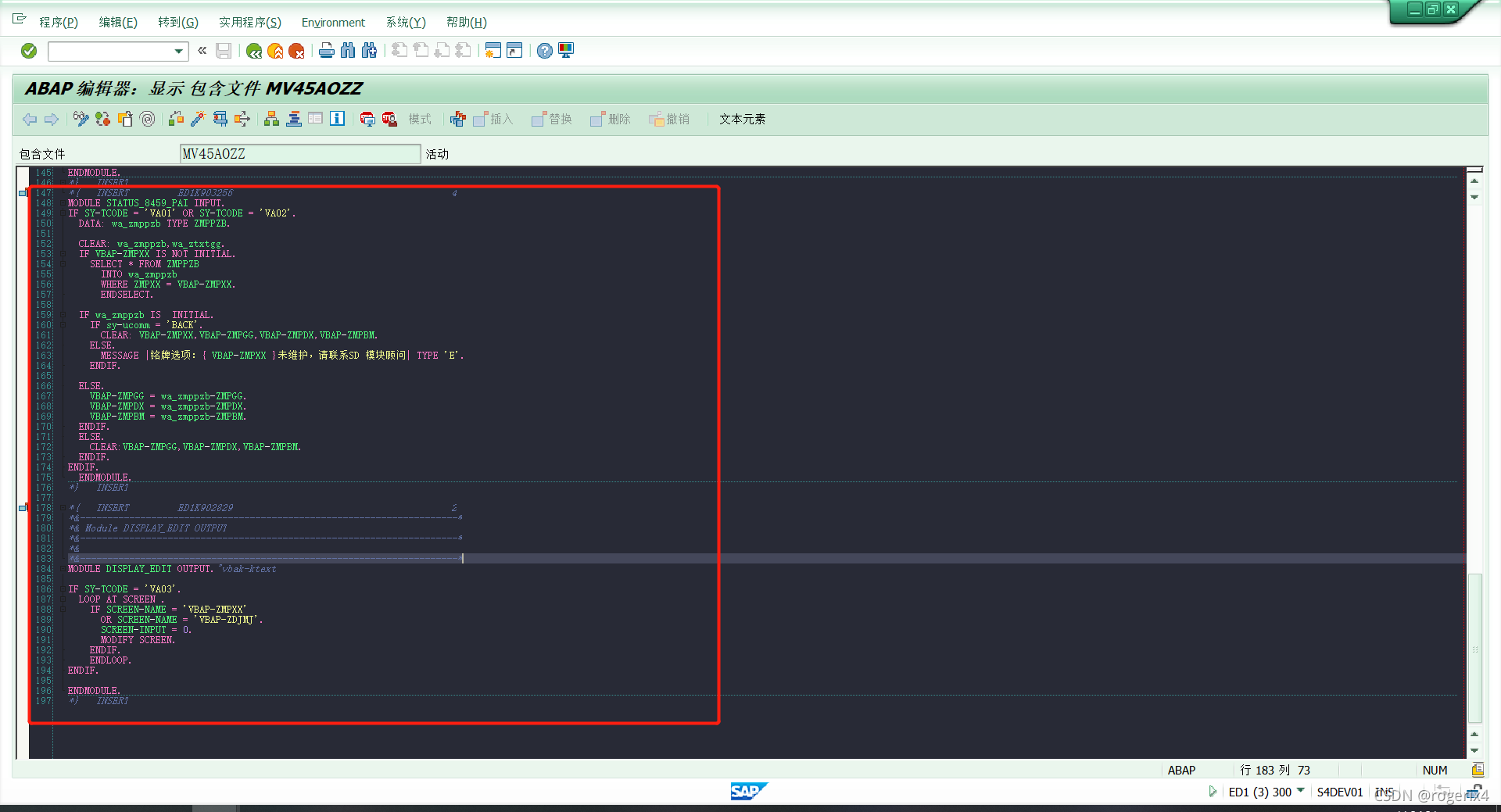Collapse the IF SY-TCODE block at line 186
The height and width of the screenshot is (812, 1501).
tap(63, 589)
